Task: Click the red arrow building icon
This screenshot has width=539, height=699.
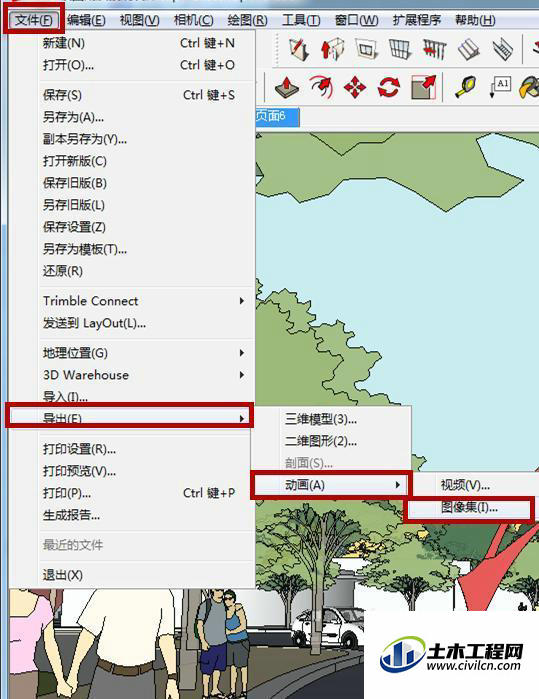Action: [332, 49]
